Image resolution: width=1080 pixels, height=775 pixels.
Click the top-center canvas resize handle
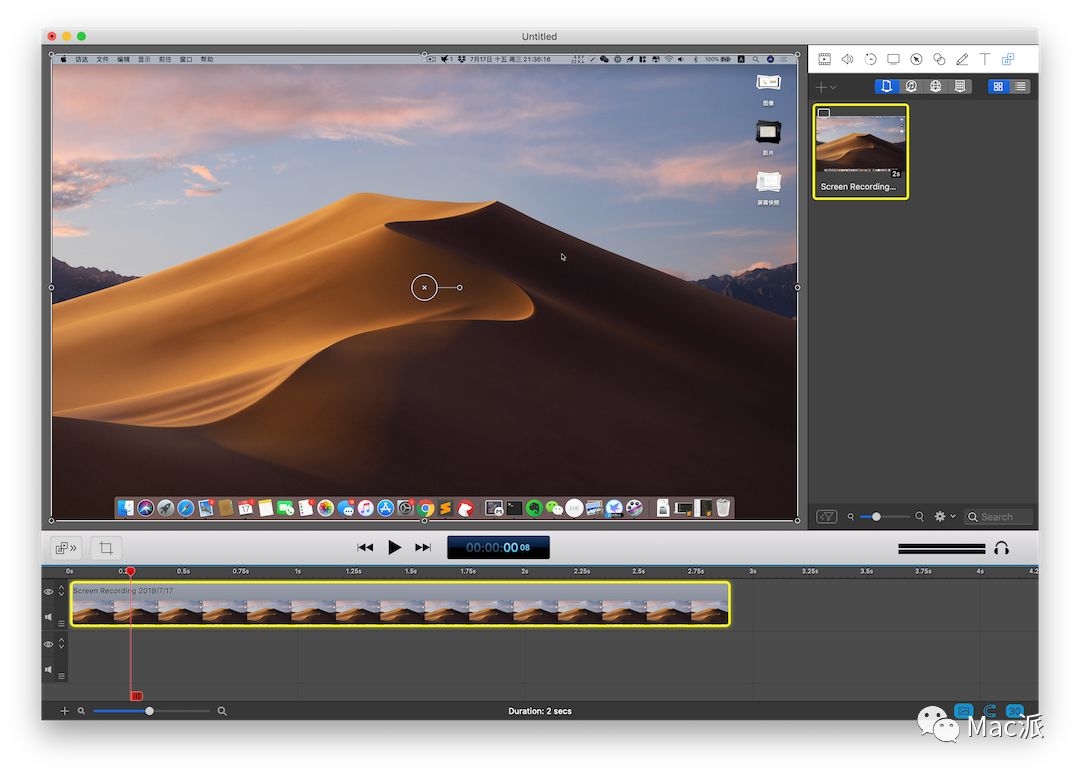424,54
